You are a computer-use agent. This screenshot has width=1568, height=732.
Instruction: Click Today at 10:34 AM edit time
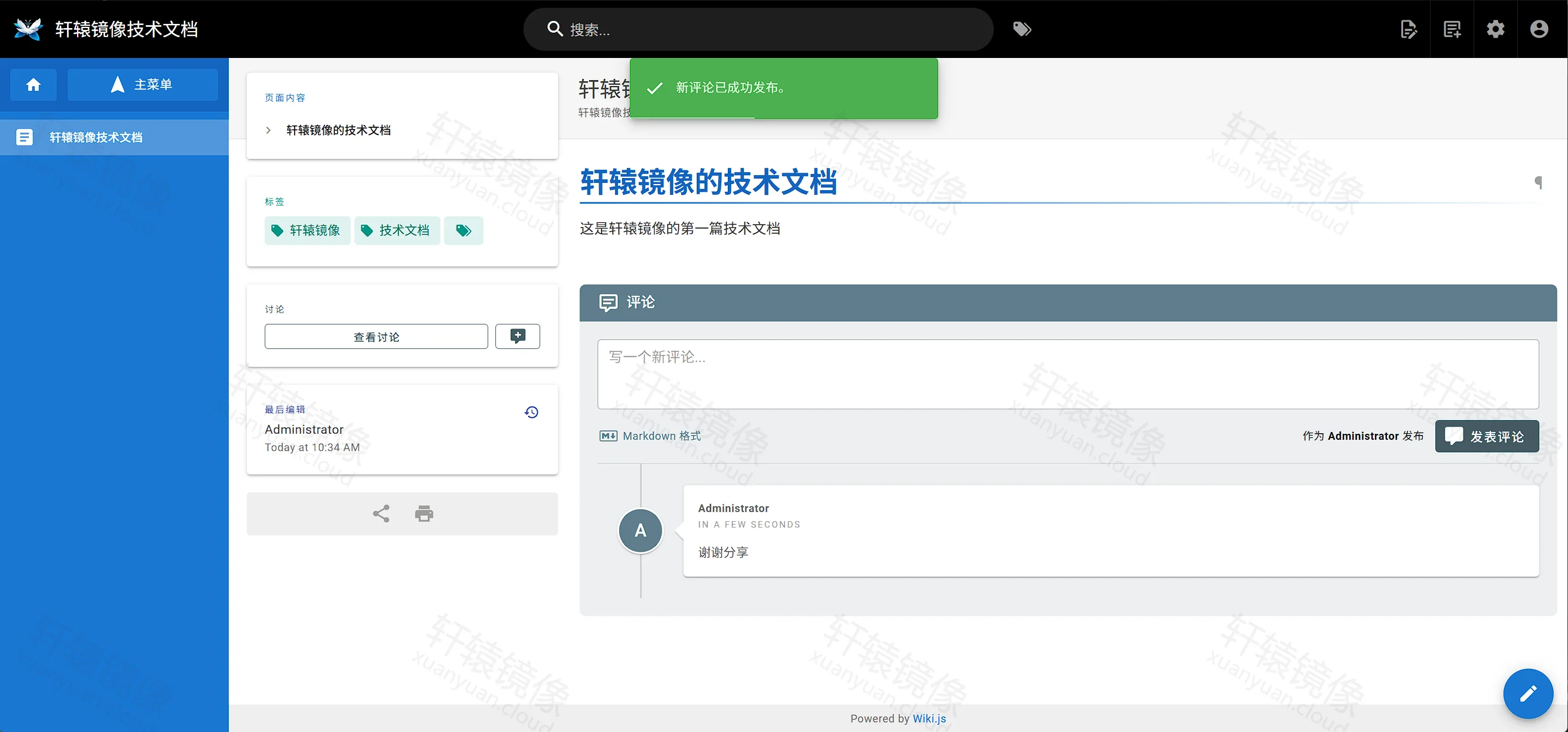tap(313, 447)
